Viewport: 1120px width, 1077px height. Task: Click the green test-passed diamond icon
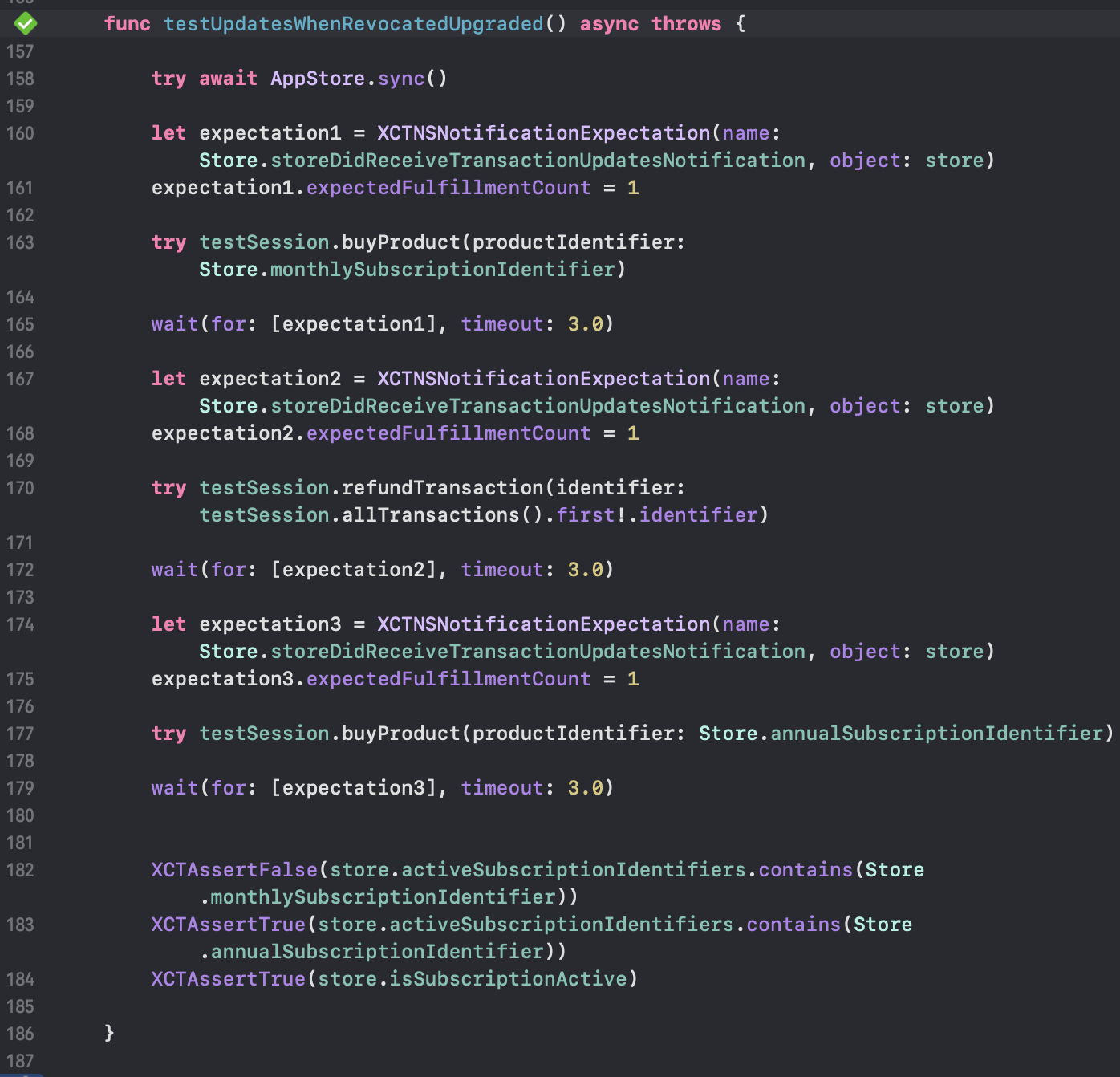click(25, 23)
